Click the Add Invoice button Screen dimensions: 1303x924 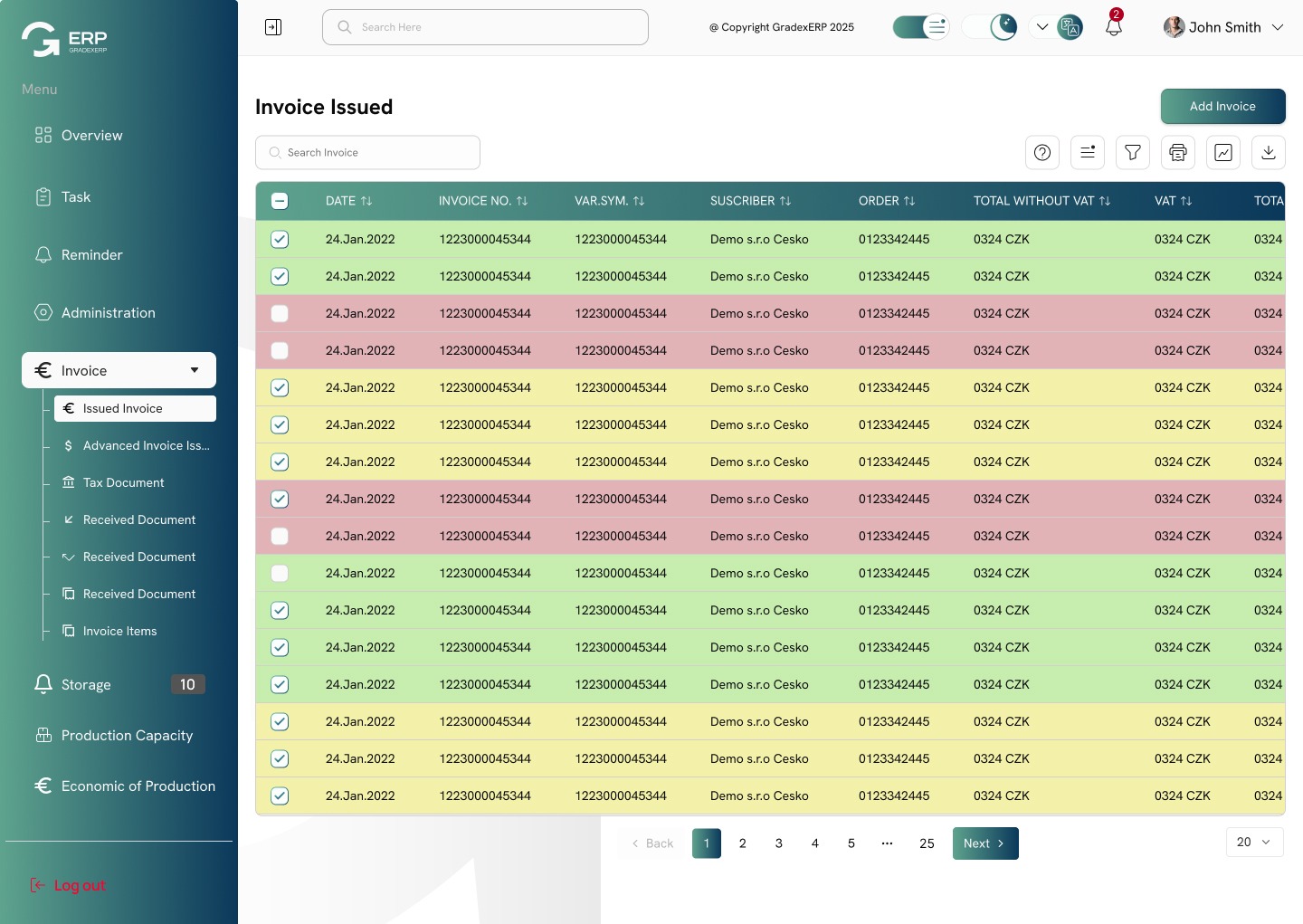coord(1222,106)
